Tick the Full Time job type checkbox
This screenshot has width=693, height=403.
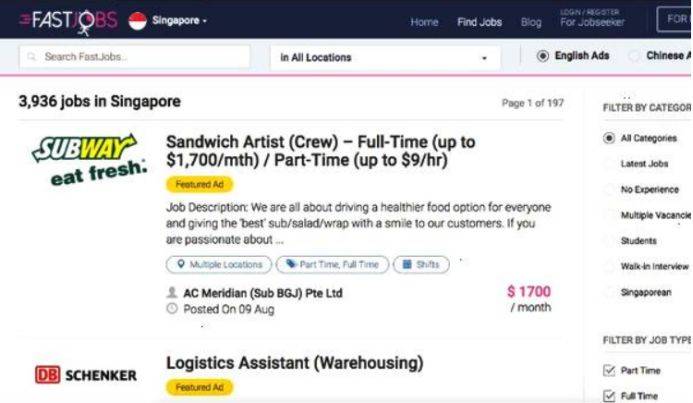(x=609, y=396)
